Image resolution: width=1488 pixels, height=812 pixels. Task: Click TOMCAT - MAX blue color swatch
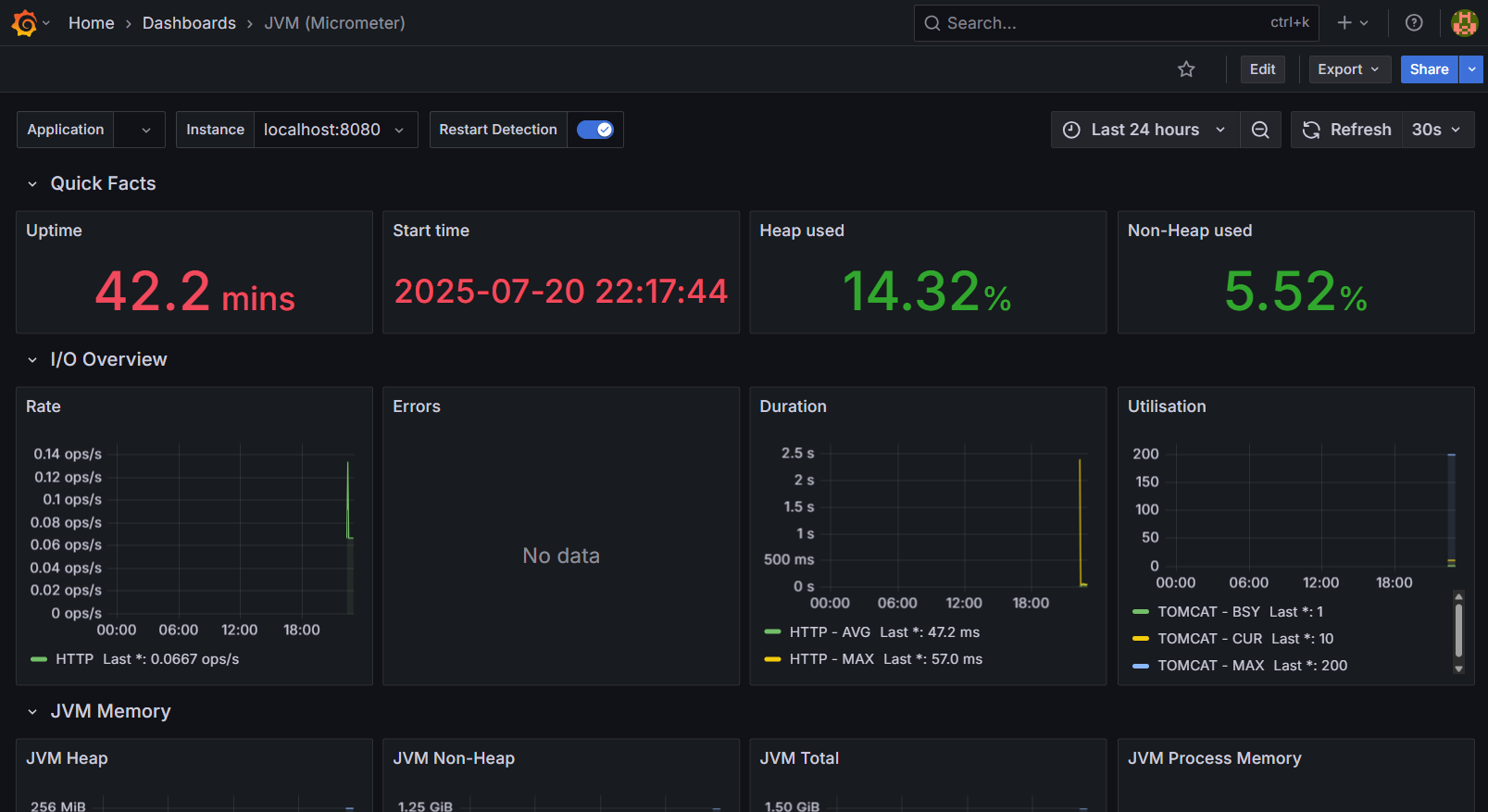(x=1141, y=666)
